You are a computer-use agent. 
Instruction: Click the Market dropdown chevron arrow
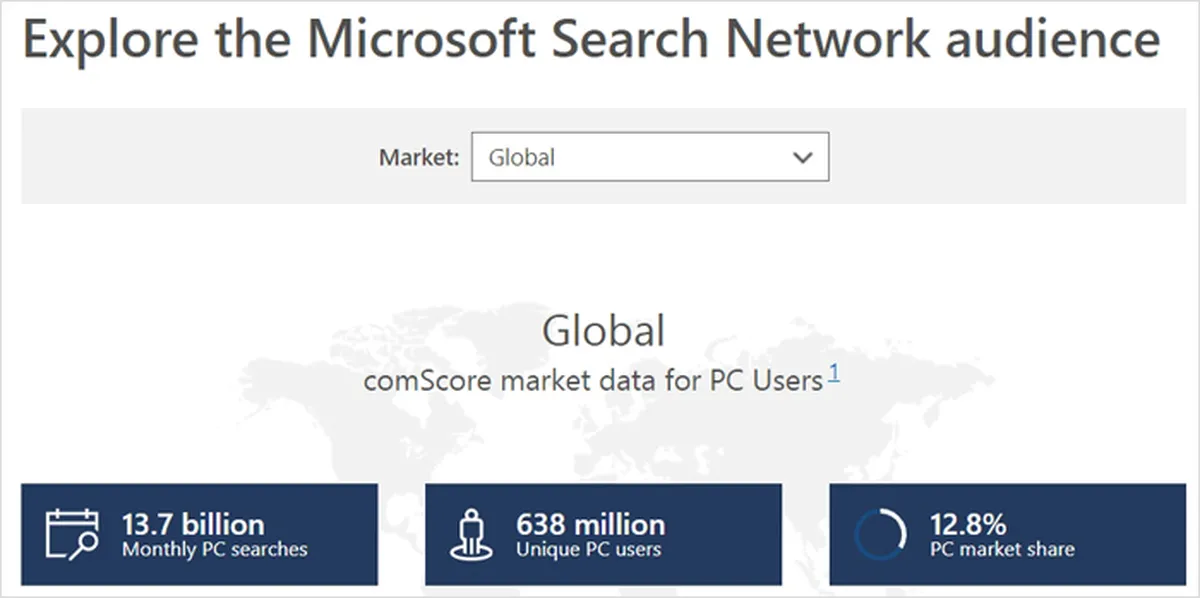click(x=802, y=158)
